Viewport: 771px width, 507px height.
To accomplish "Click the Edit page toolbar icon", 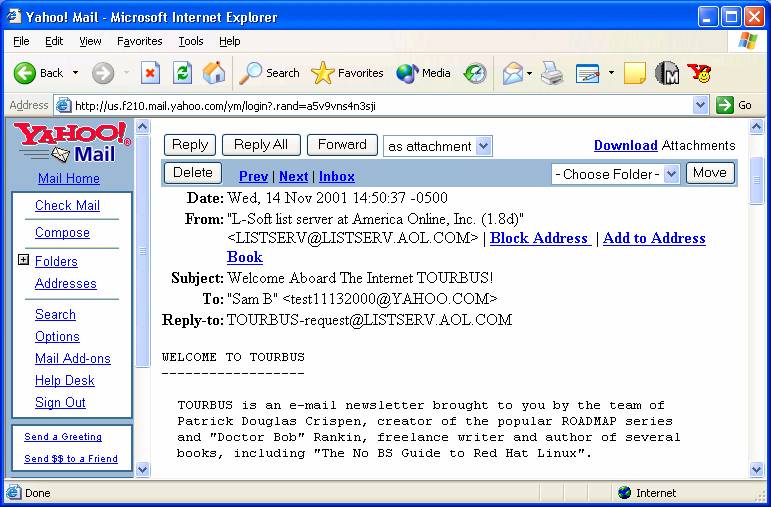I will pyautogui.click(x=588, y=74).
